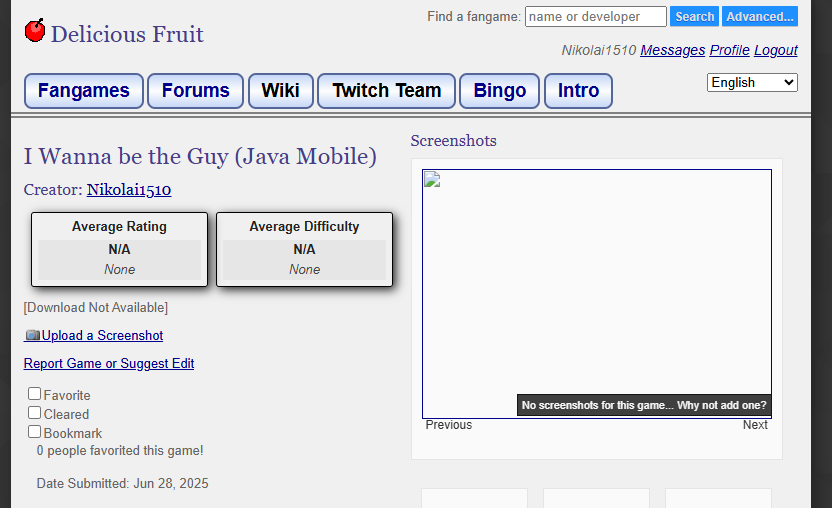Viewport: 832px width, 508px height.
Task: Click the 'I Wanna be the Guy (Java Mobile)' title
Action: [x=200, y=157]
